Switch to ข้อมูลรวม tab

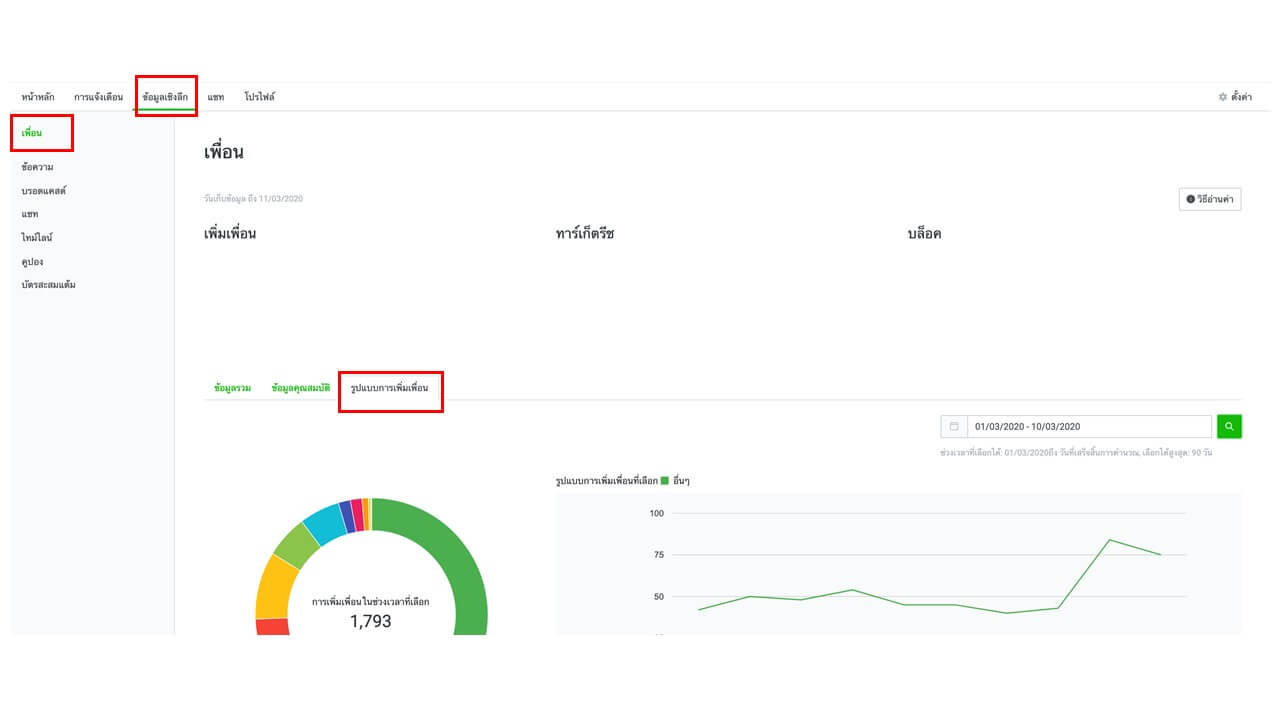point(232,388)
